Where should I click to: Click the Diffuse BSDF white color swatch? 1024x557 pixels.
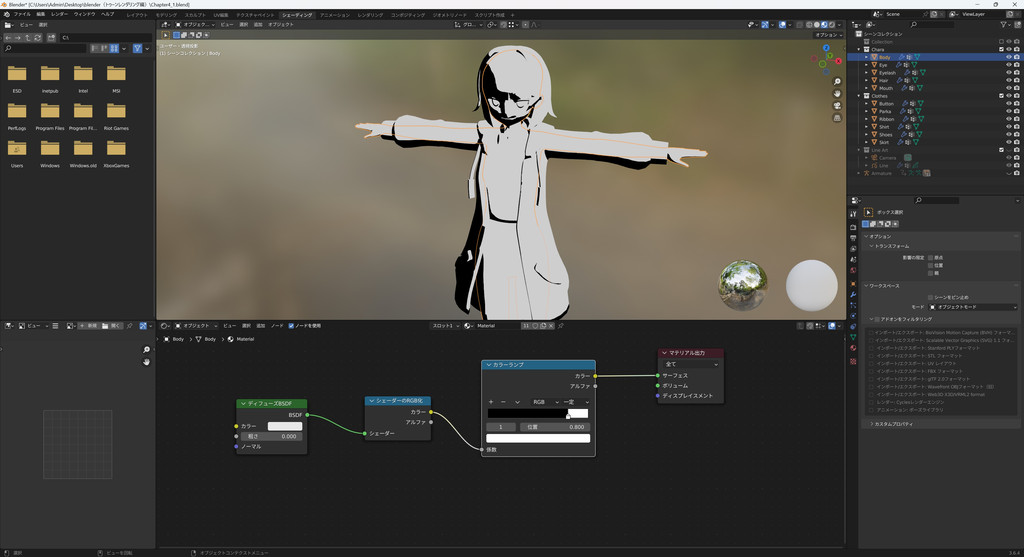point(284,426)
